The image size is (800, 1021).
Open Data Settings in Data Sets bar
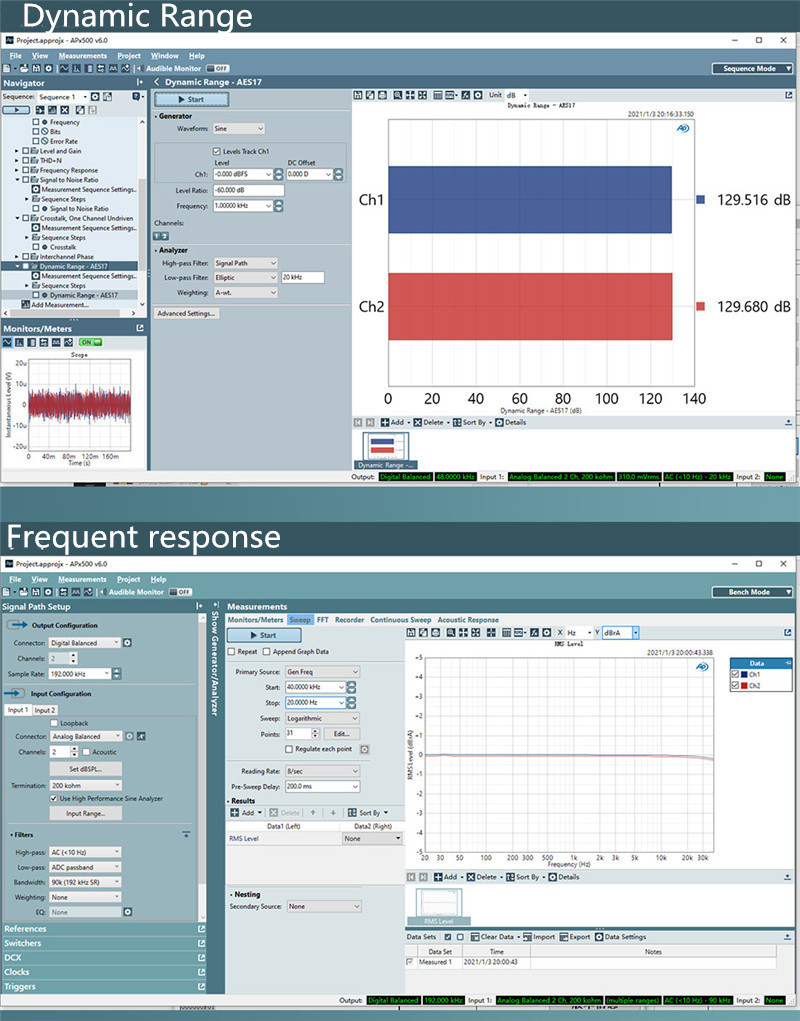pyautogui.click(x=599, y=937)
